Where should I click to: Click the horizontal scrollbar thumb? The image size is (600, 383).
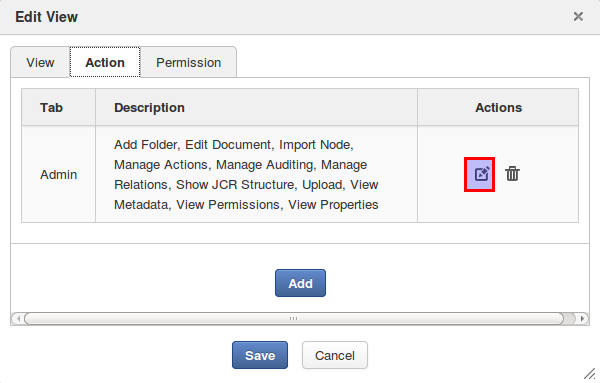(293, 318)
